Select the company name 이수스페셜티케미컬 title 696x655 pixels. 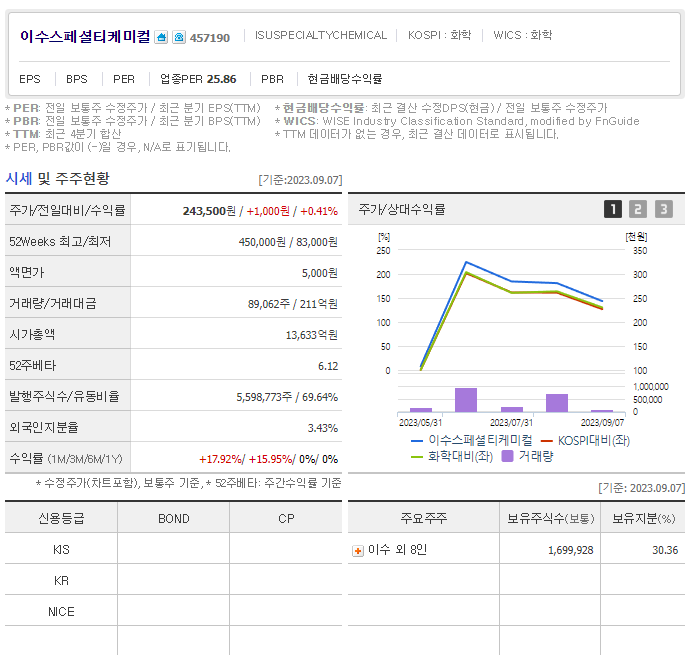pyautogui.click(x=85, y=36)
